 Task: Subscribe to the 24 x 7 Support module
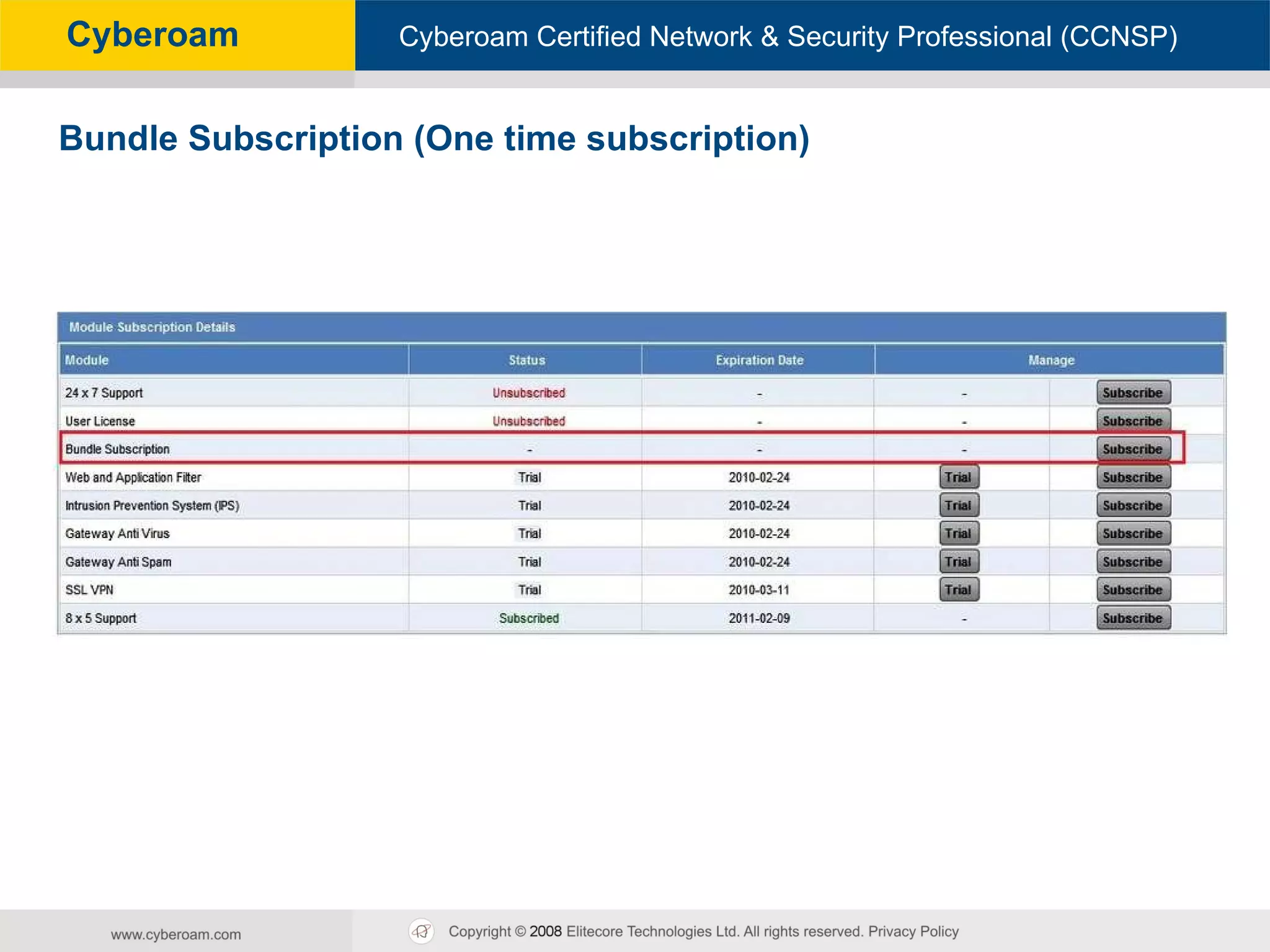tap(1133, 393)
